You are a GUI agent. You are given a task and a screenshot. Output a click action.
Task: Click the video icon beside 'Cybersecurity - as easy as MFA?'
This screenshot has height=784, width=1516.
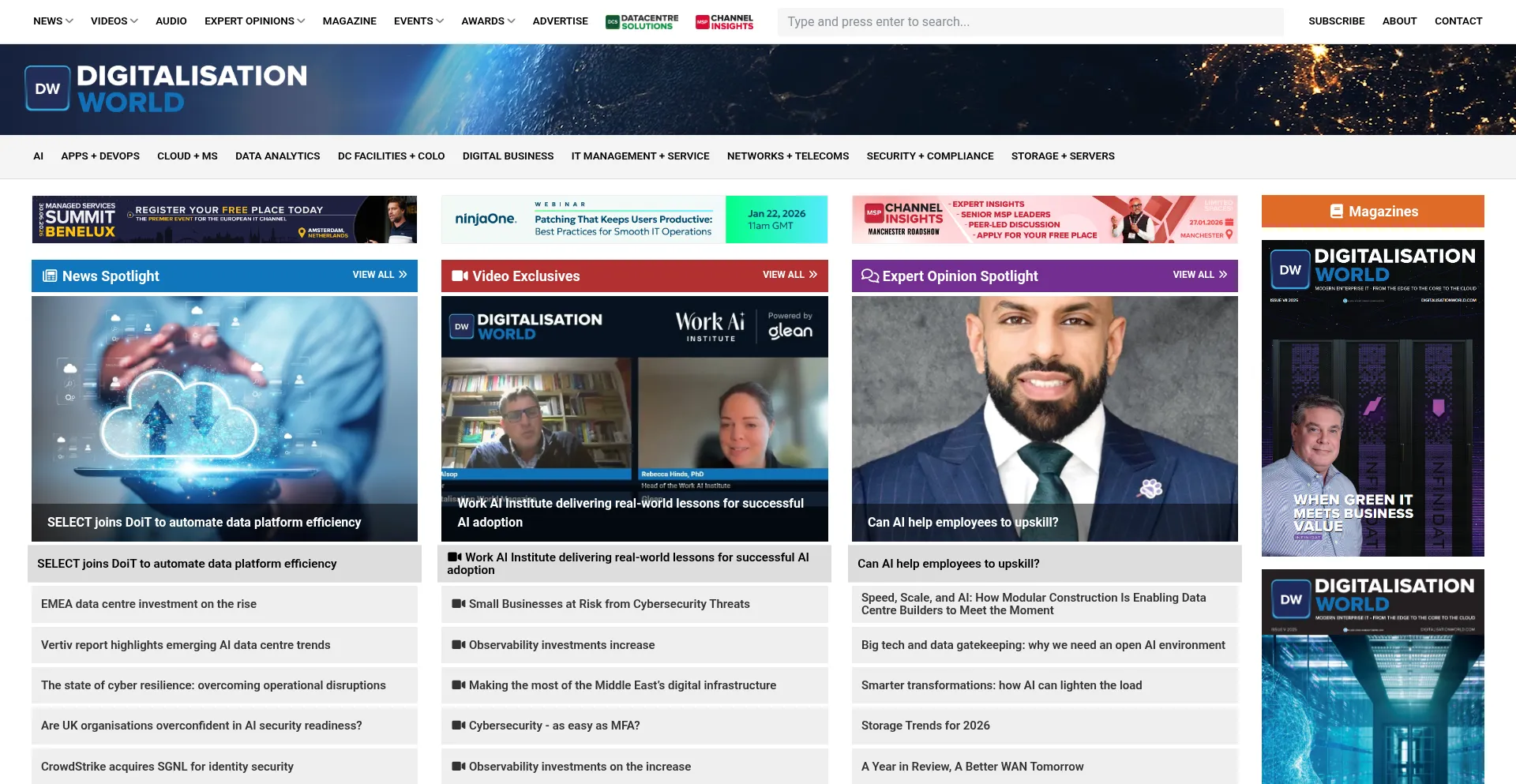tap(458, 725)
